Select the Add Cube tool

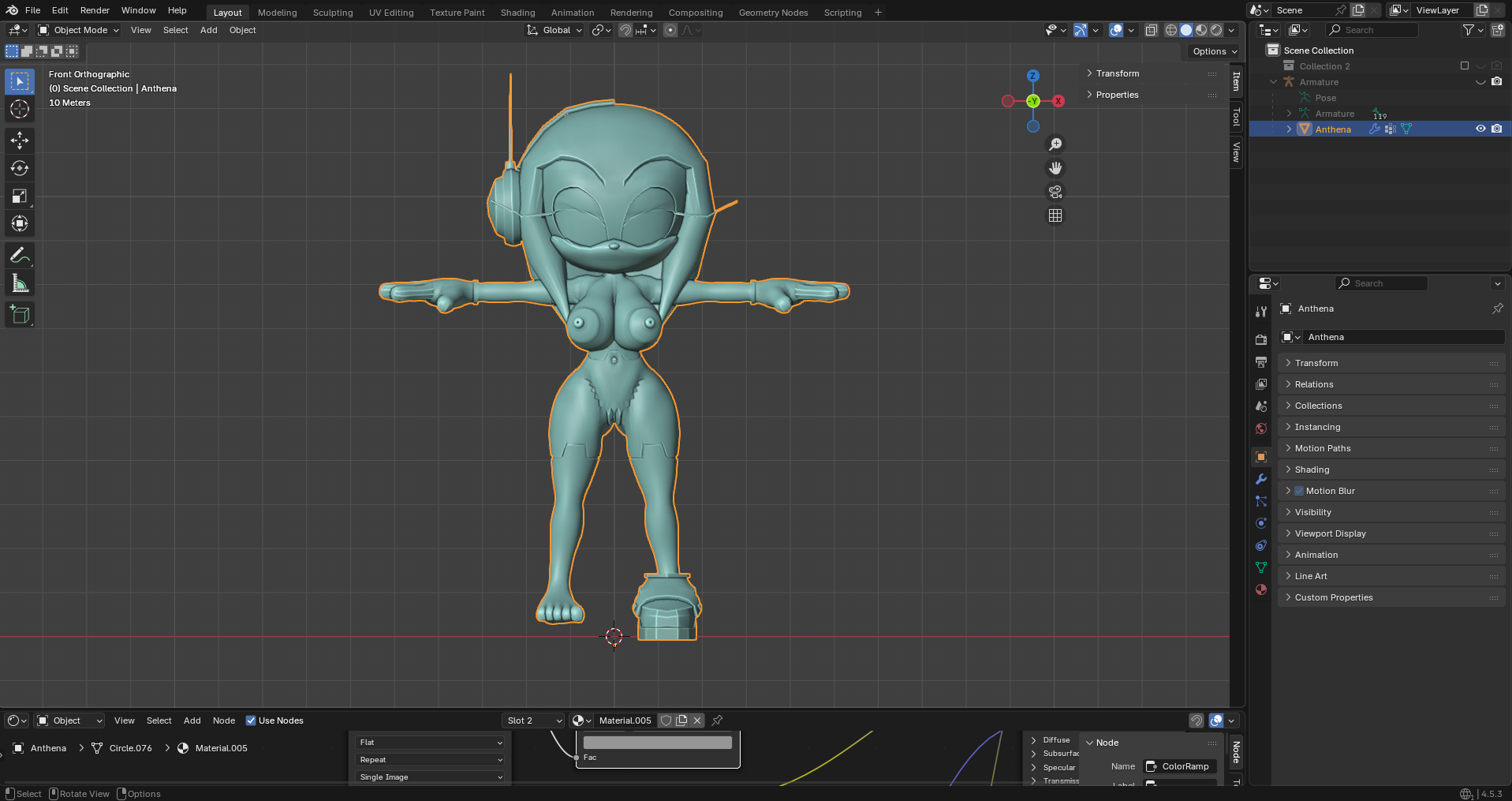[x=20, y=315]
